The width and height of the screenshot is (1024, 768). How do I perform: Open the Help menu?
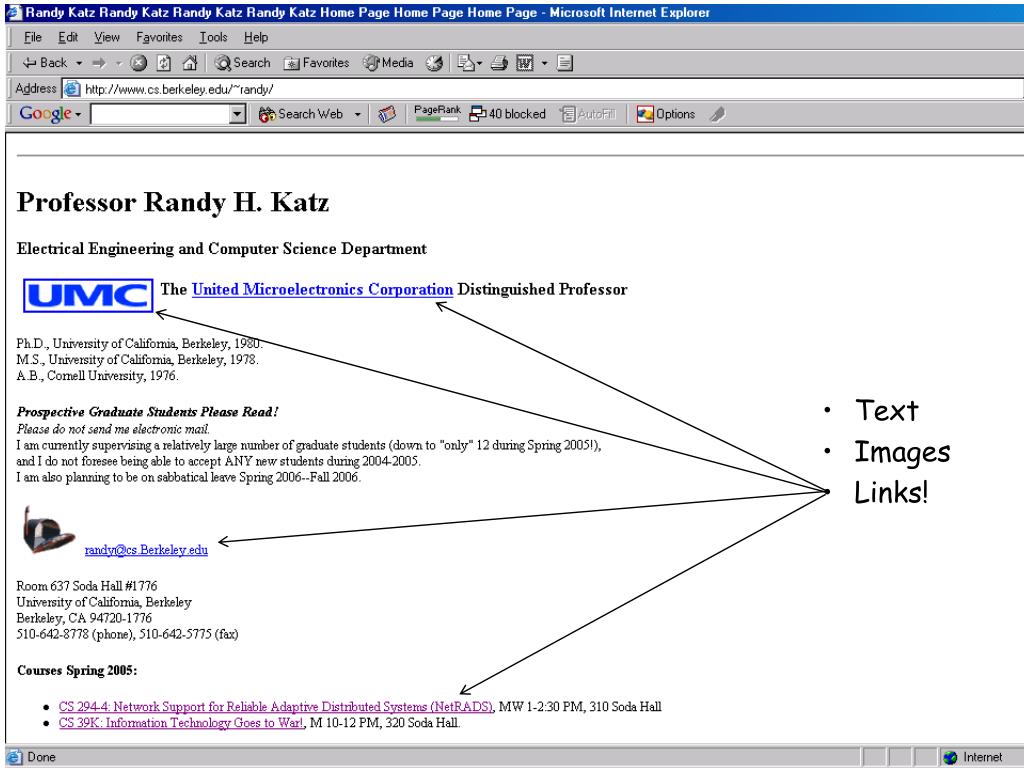coord(256,37)
